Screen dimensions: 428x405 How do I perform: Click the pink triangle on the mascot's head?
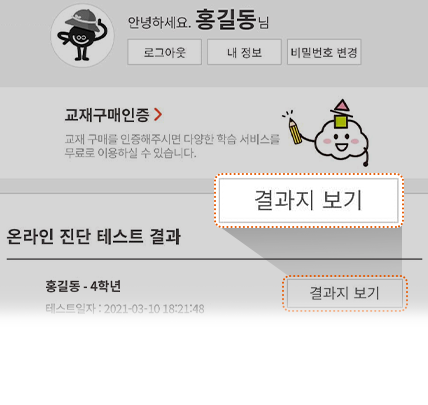342,105
